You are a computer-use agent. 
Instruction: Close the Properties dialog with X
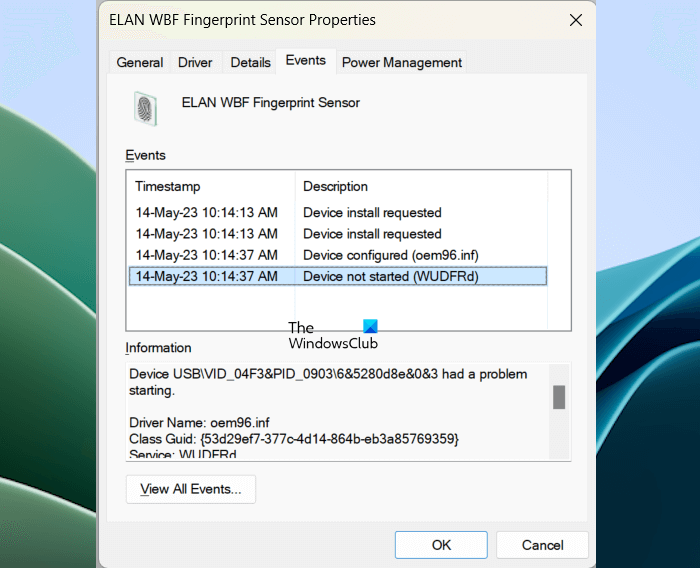576,20
